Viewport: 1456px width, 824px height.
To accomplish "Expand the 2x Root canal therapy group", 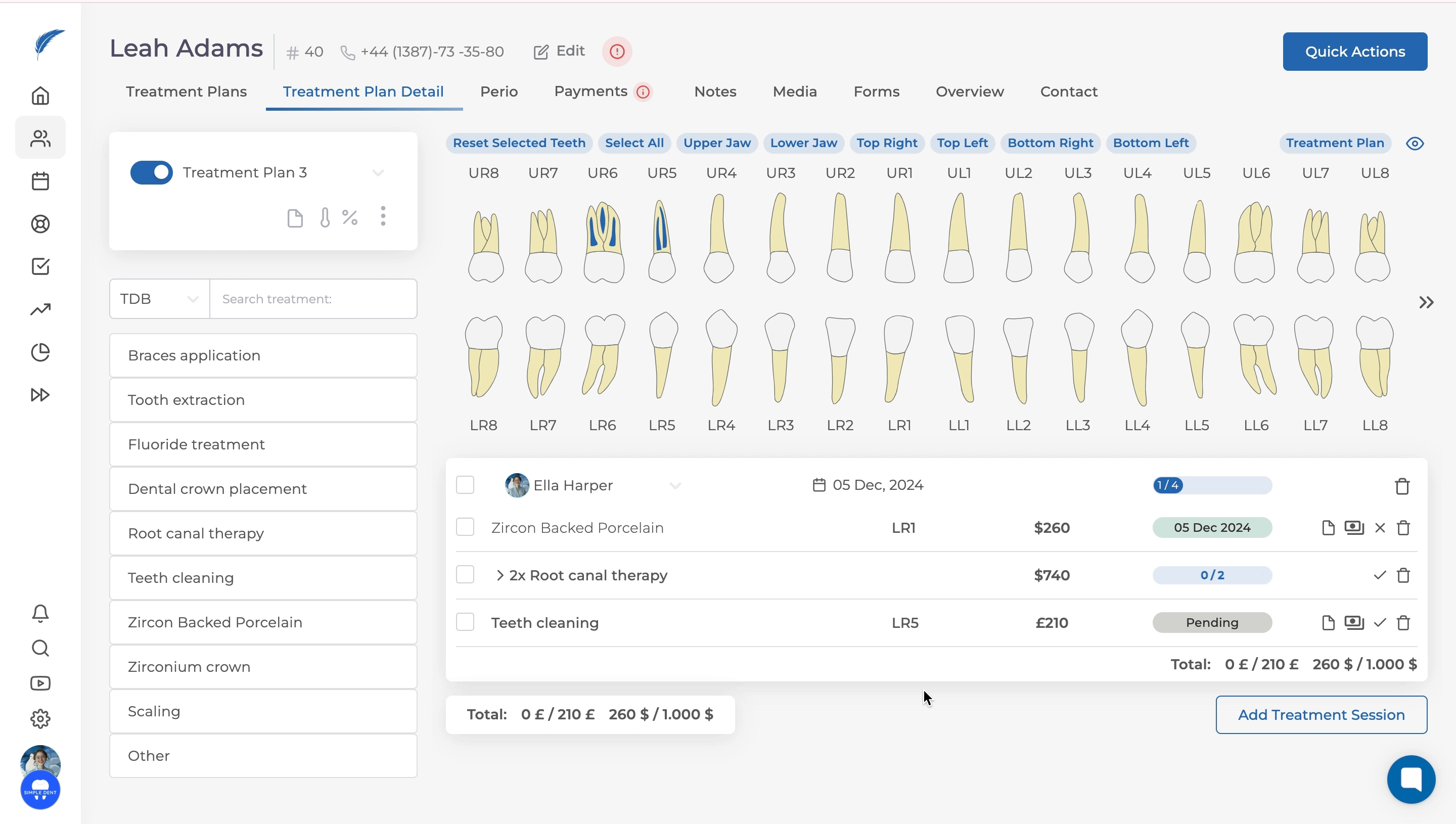I will coord(499,576).
